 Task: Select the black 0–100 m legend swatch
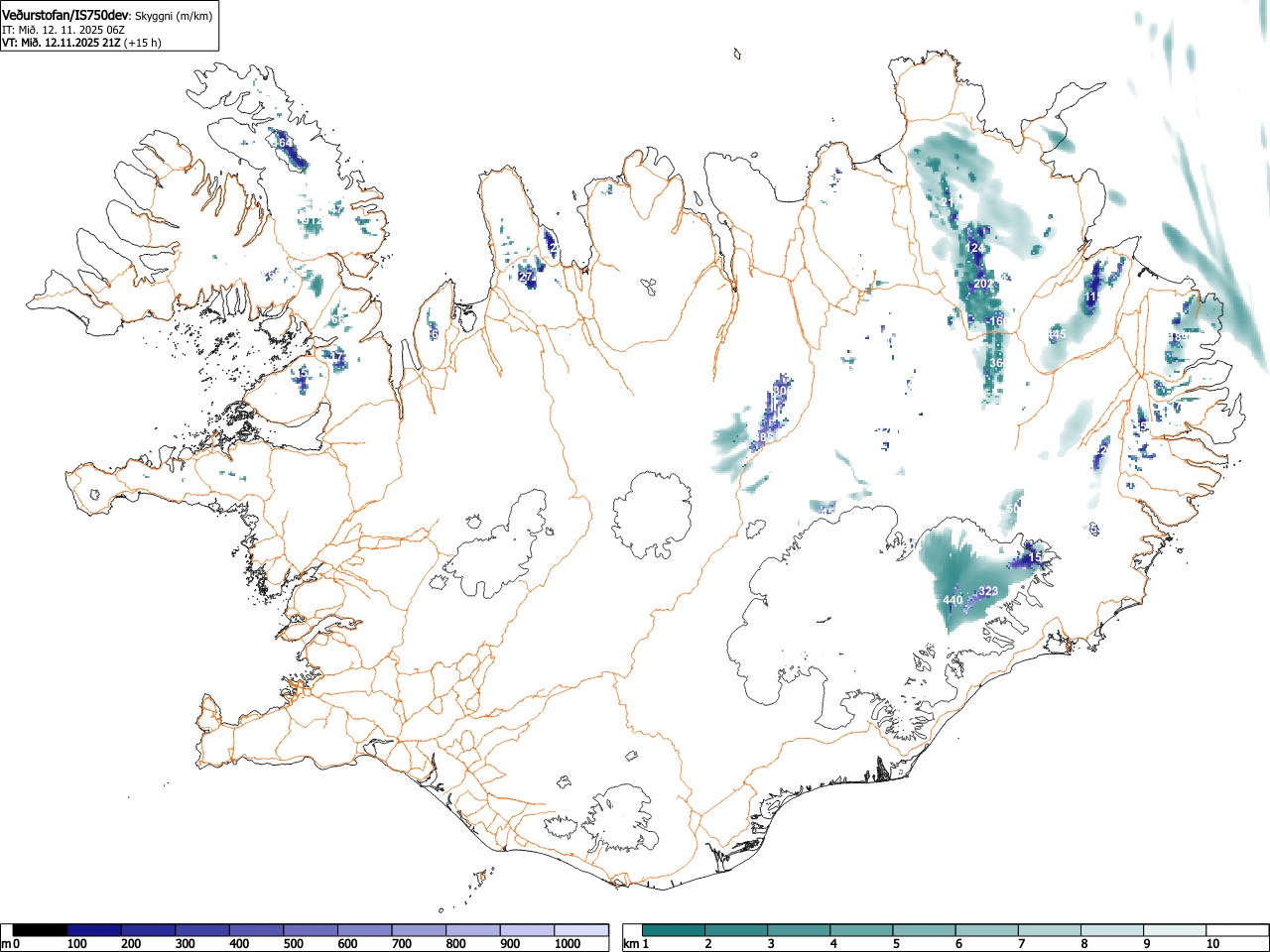pyautogui.click(x=41, y=930)
